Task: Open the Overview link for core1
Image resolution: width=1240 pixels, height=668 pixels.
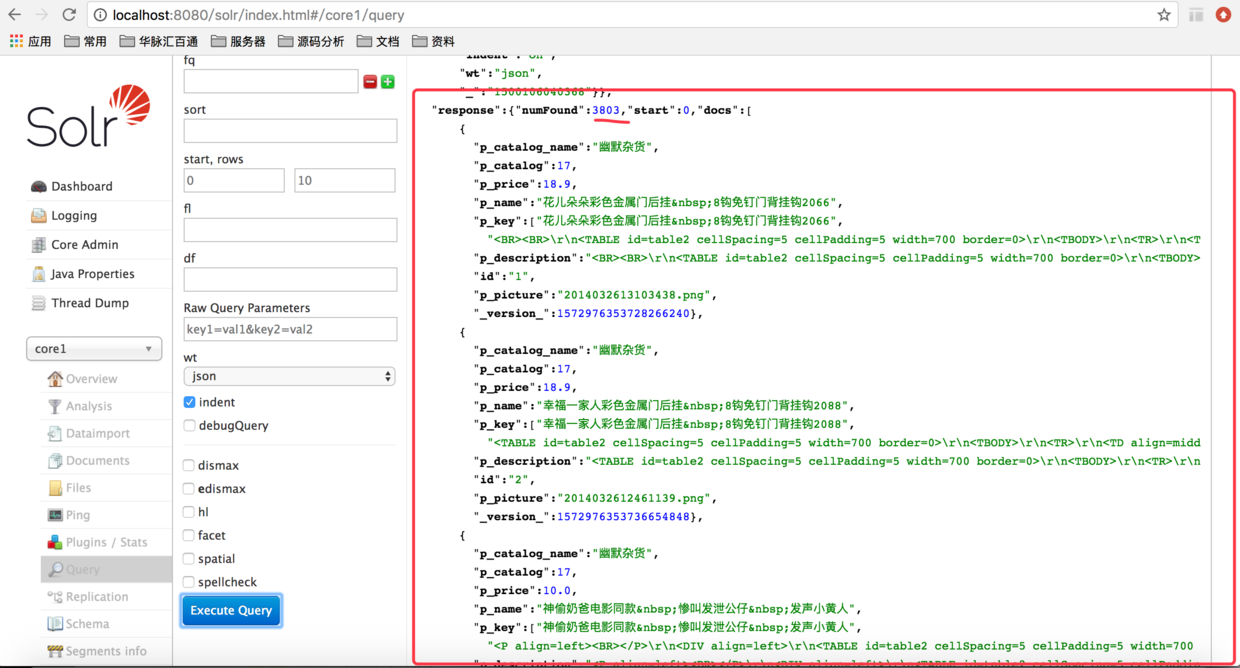Action: [91, 378]
